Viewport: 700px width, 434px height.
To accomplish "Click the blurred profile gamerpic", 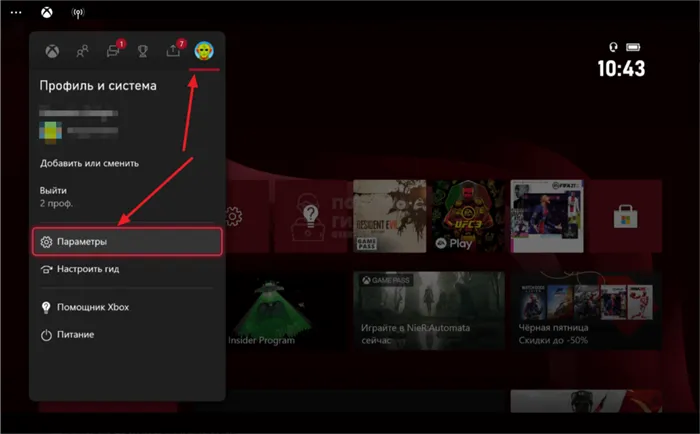I will click(x=50, y=133).
